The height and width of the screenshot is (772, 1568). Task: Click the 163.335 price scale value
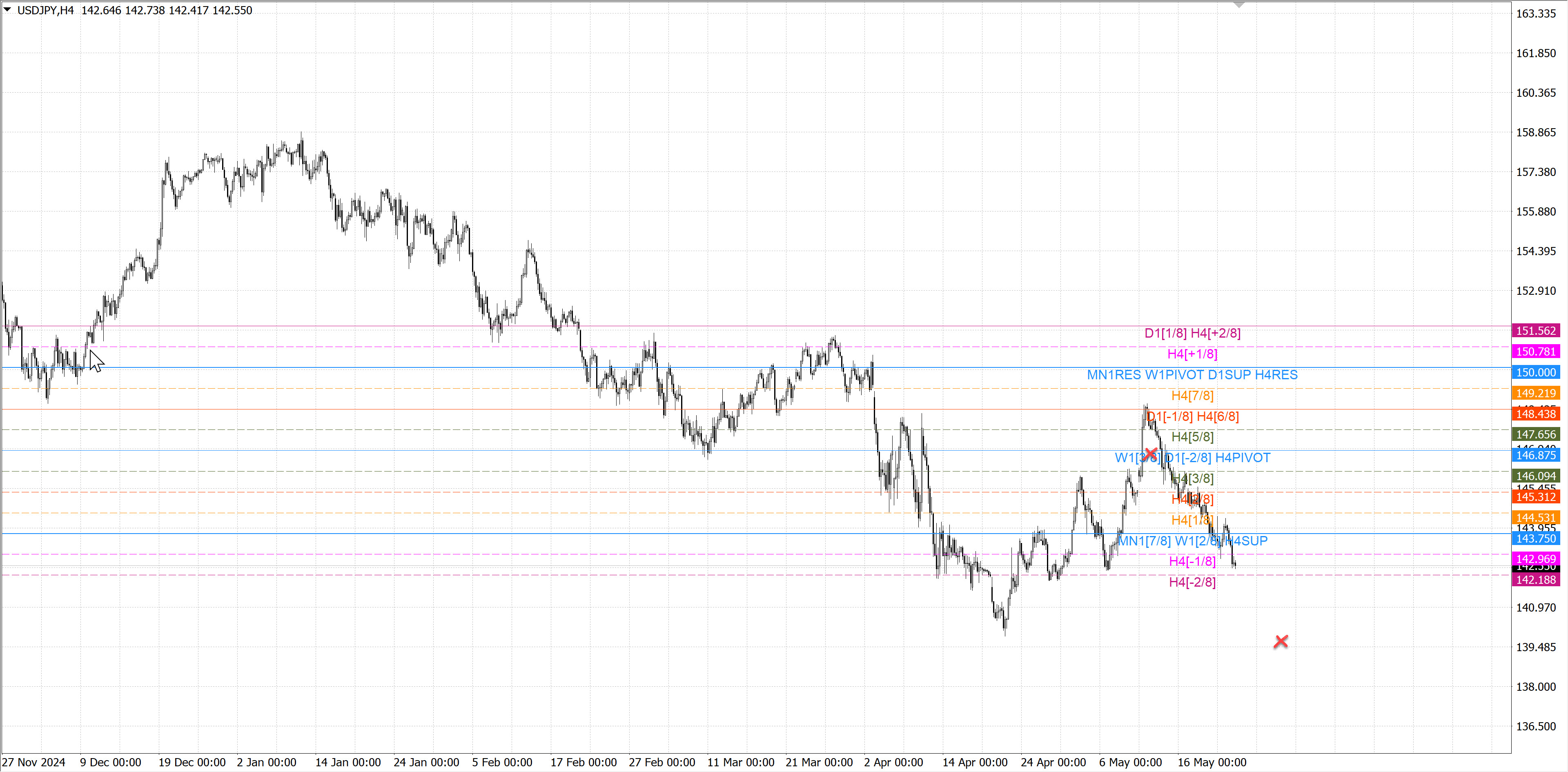point(1535,13)
